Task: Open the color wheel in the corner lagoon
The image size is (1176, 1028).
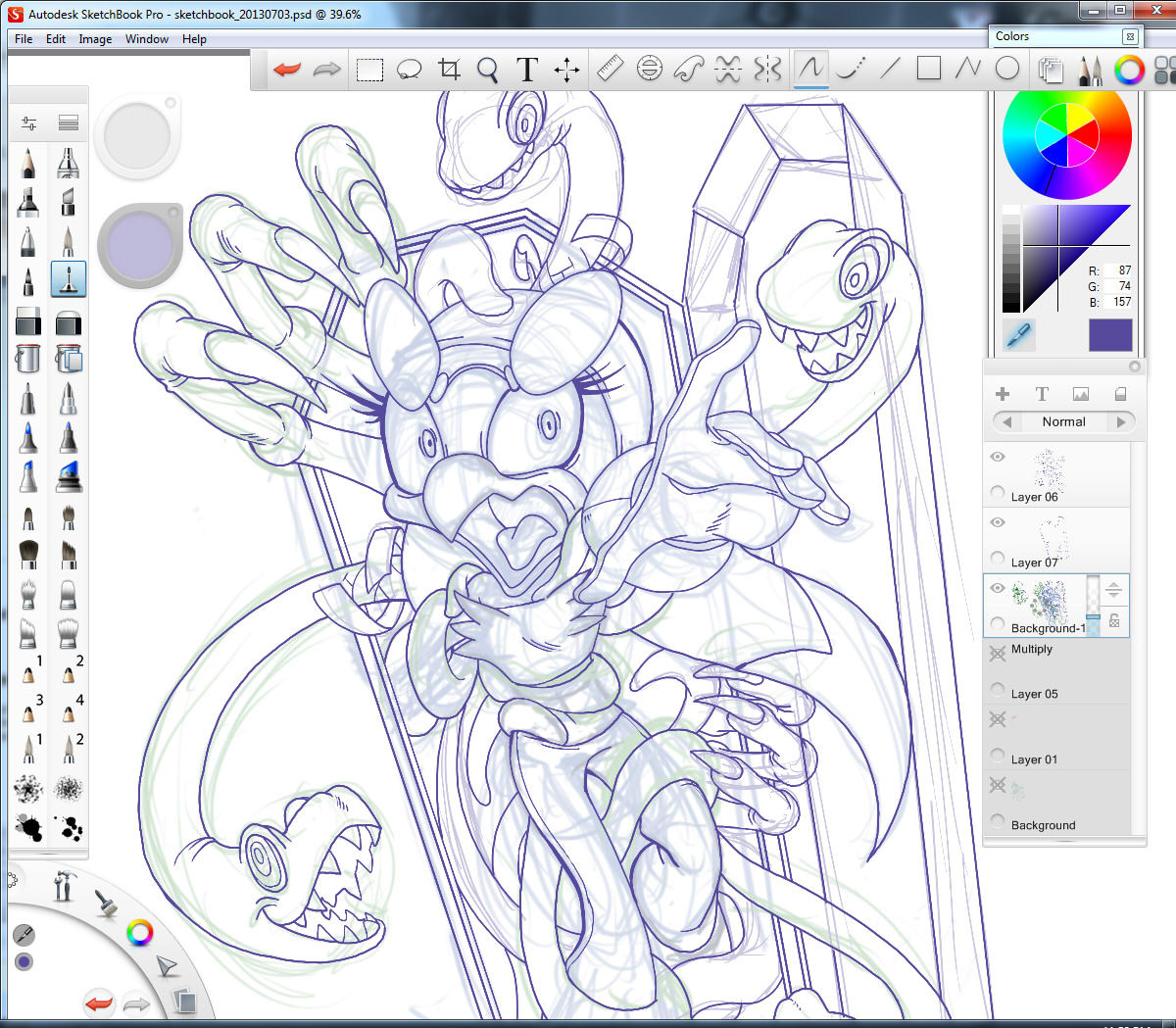Action: click(x=140, y=933)
